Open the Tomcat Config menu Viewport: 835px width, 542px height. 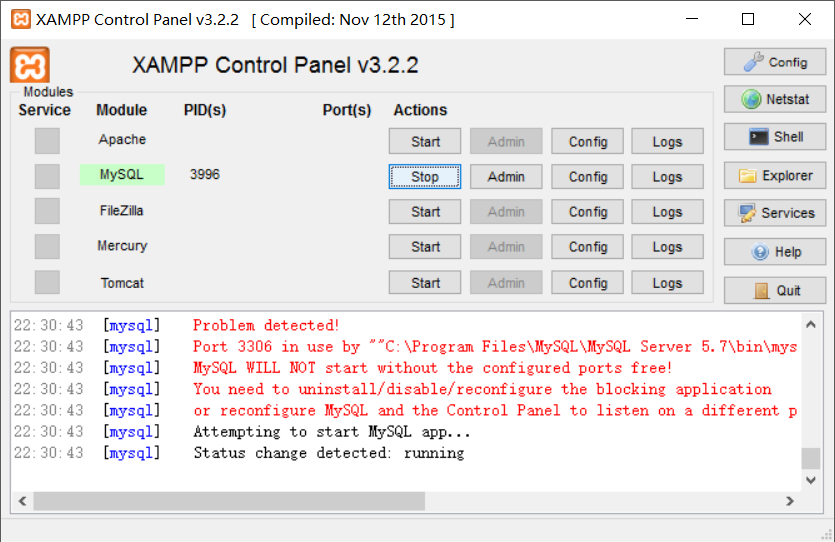[587, 283]
